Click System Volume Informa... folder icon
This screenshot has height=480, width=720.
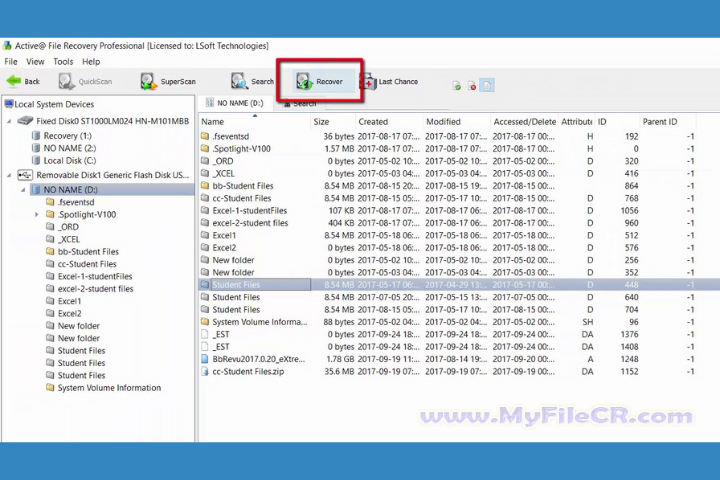pos(205,322)
